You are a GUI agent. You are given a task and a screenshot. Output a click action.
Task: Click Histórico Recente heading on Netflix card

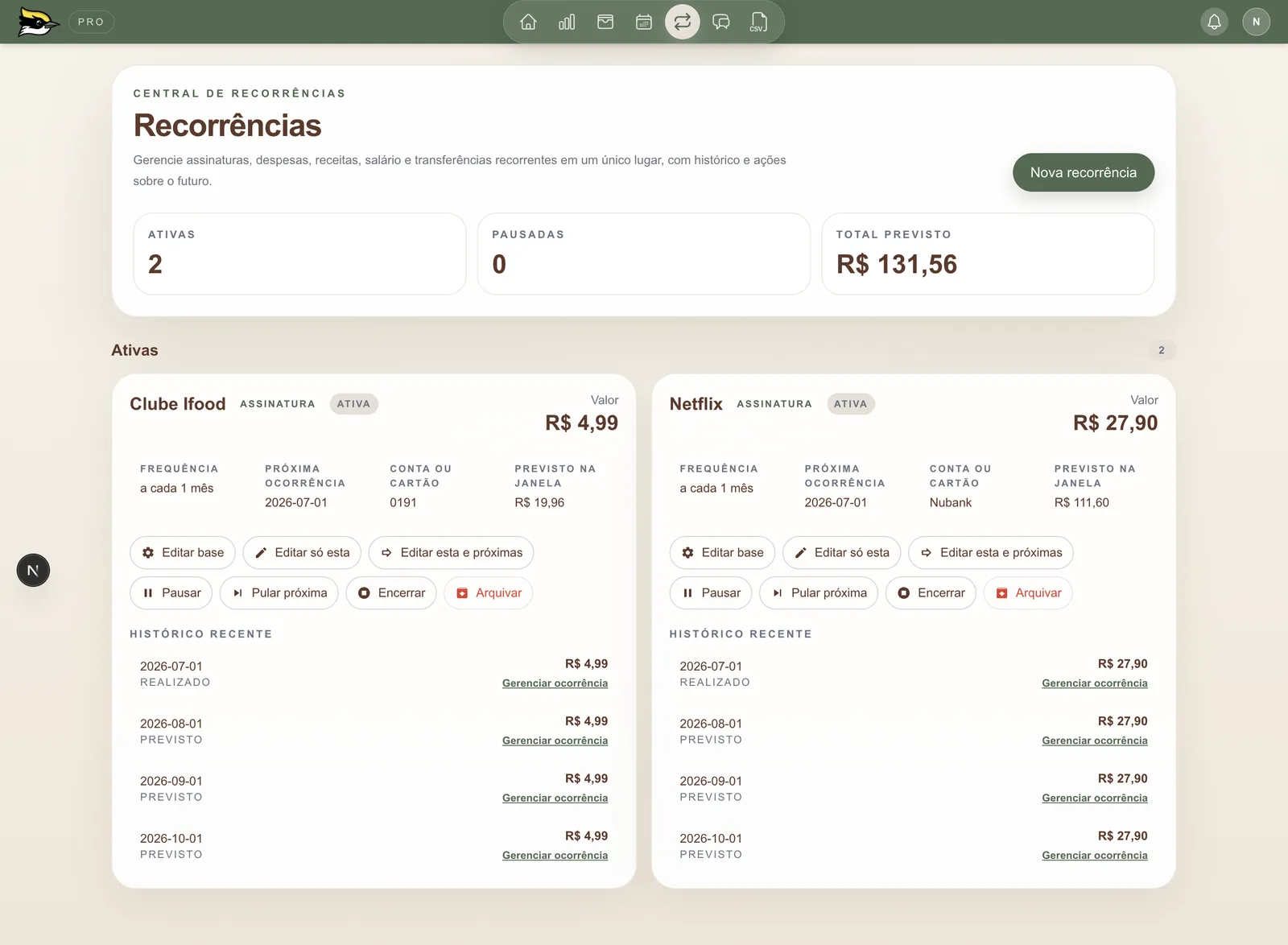[741, 634]
